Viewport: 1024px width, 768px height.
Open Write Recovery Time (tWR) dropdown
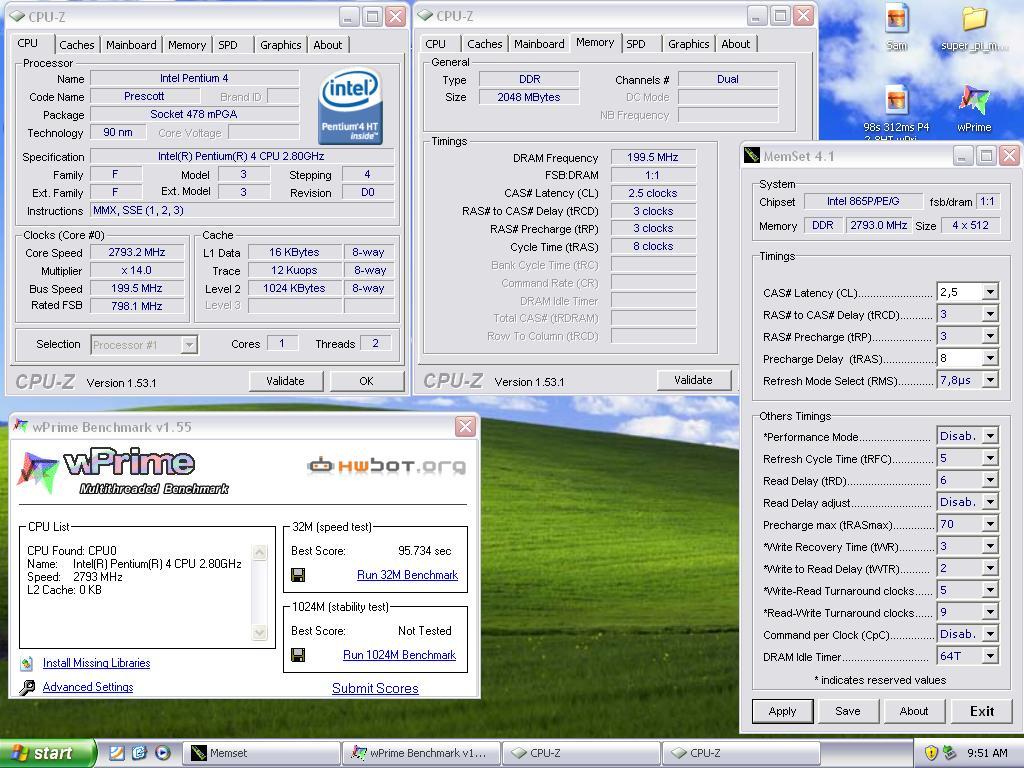990,547
